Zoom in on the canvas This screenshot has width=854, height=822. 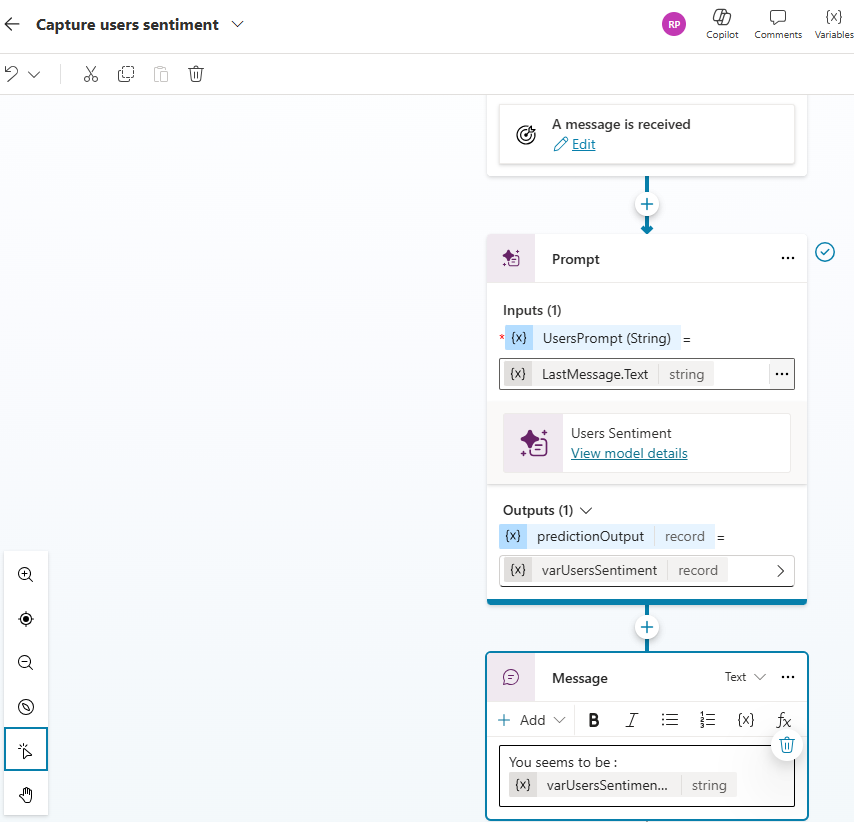coord(26,575)
